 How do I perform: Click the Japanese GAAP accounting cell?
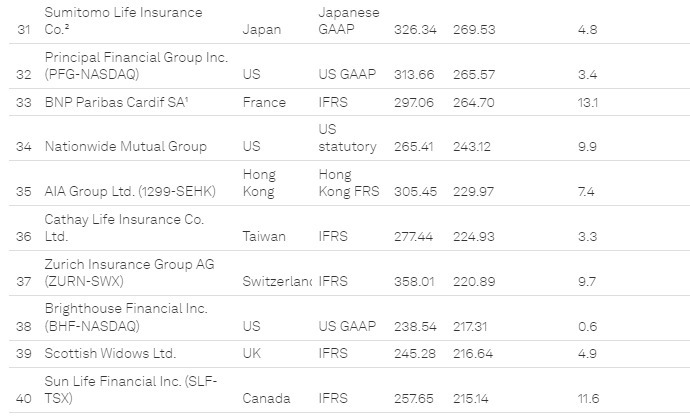[349, 21]
